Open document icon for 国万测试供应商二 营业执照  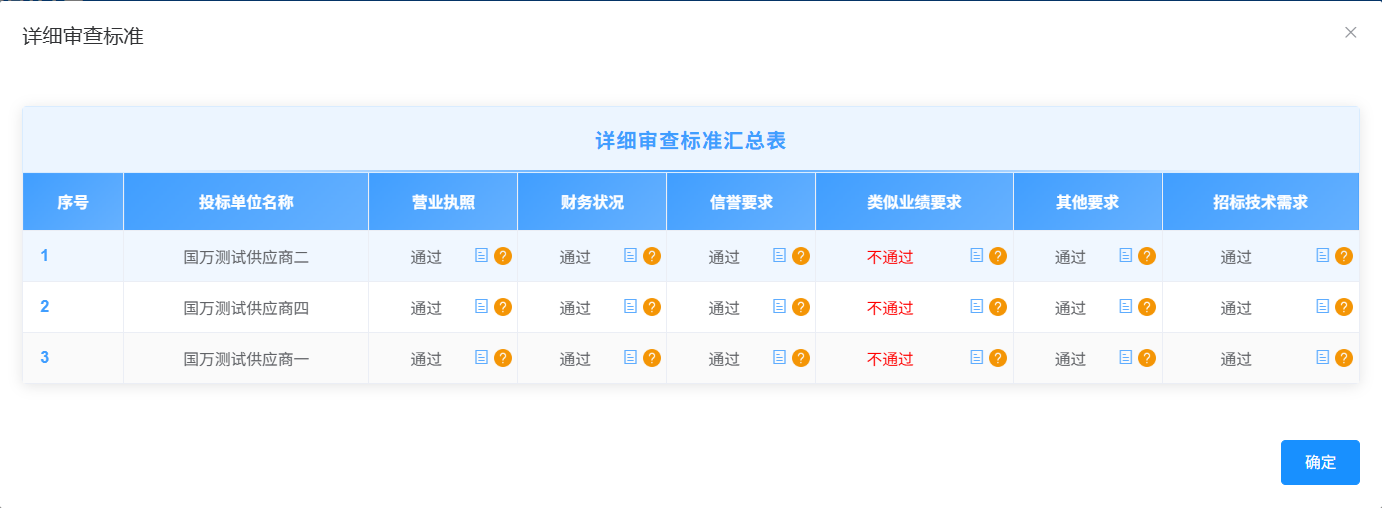point(481,255)
